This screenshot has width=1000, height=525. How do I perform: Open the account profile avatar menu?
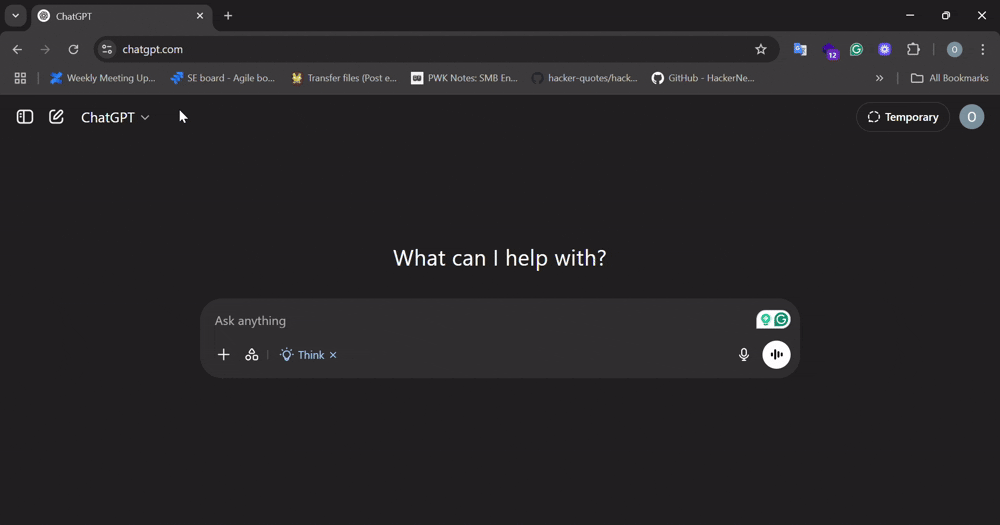click(971, 117)
